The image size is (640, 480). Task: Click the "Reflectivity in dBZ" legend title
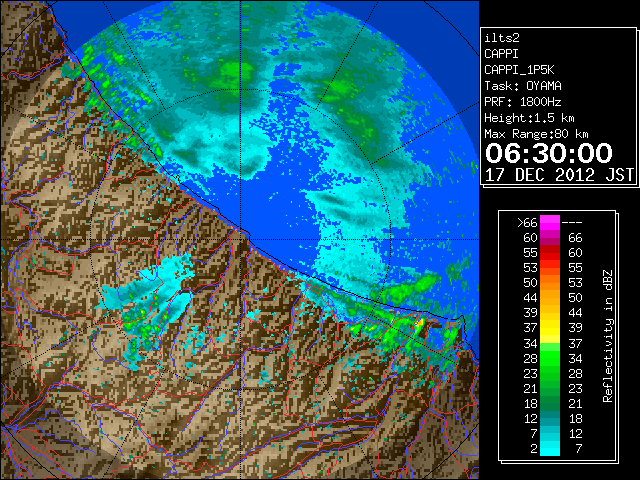(x=607, y=336)
